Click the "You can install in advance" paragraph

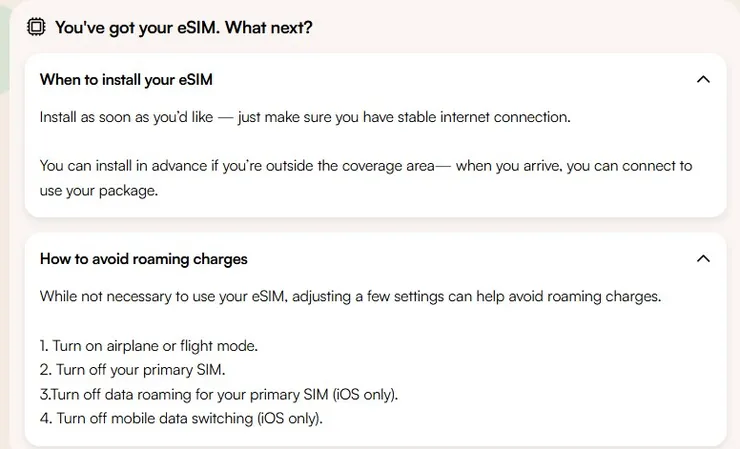366,166
